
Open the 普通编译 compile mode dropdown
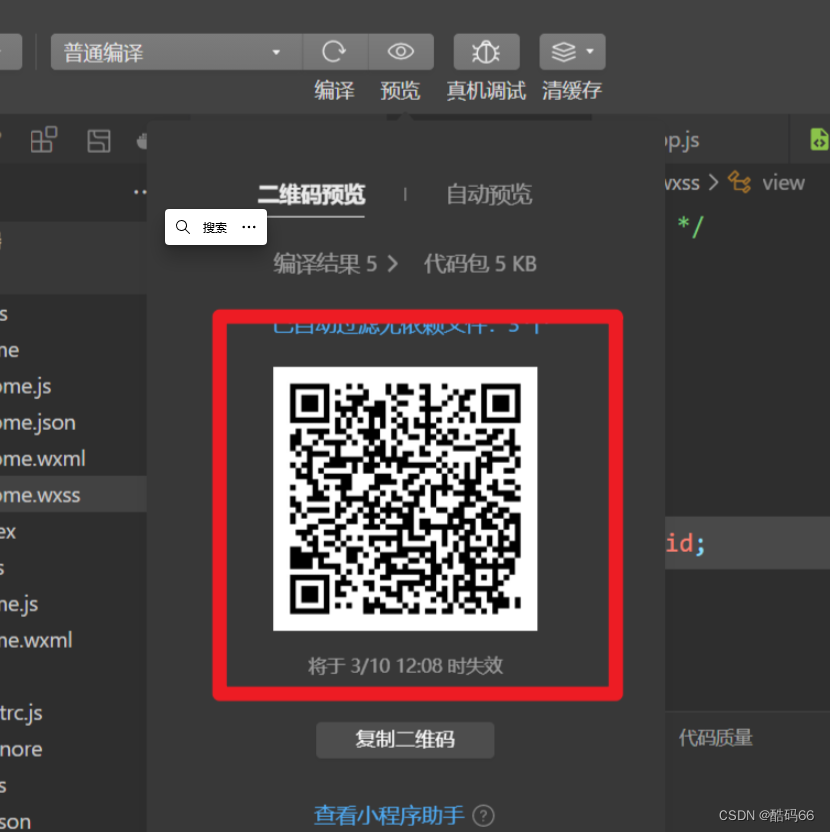(x=177, y=52)
